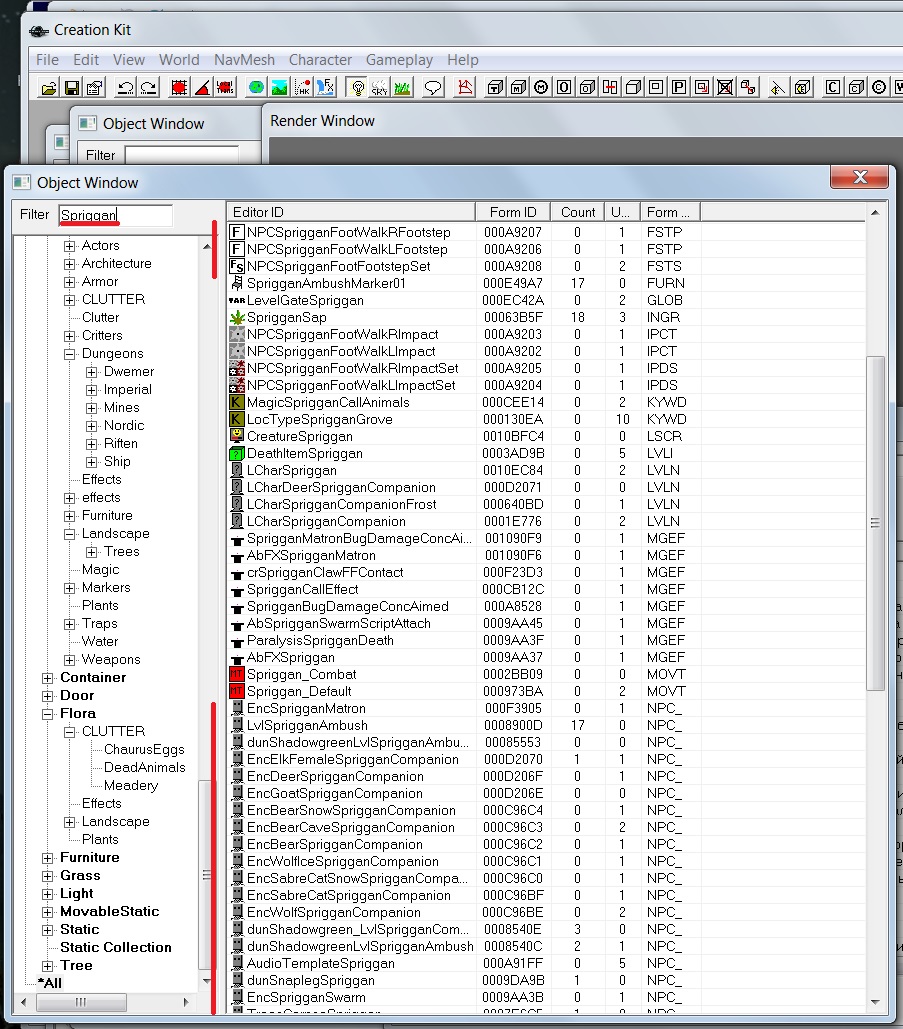Screen dimensions: 903x1029
Task: Click the crossed-out box toolbar icon
Action: tap(725, 87)
